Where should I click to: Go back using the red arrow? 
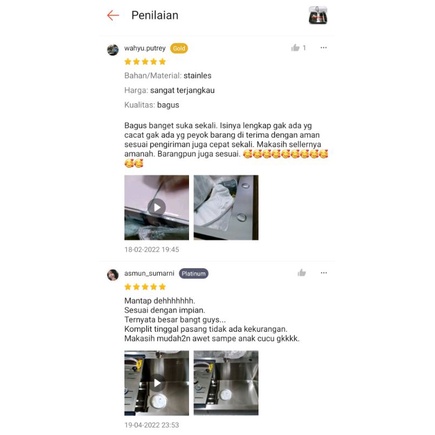point(113,15)
